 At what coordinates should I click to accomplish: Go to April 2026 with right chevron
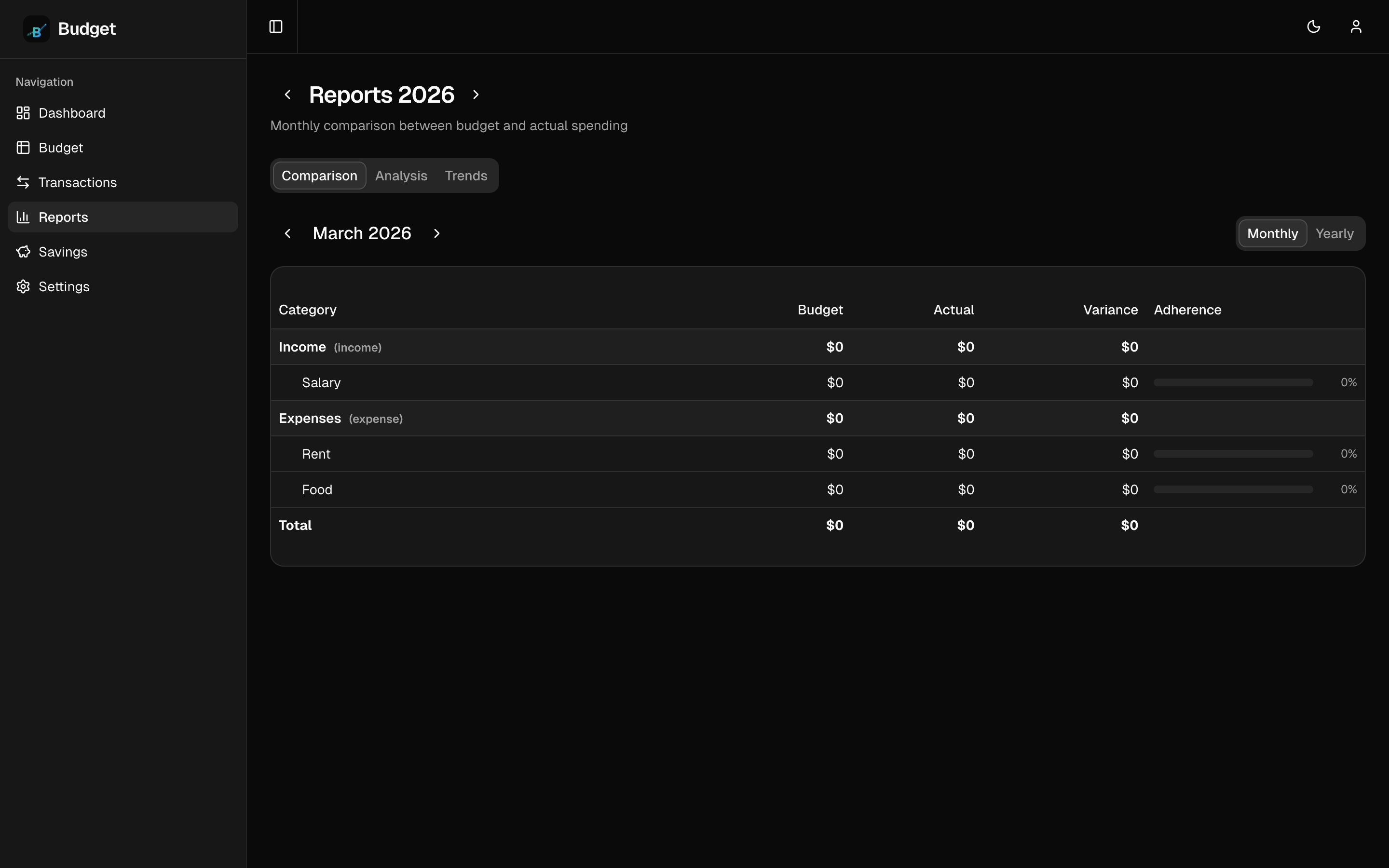[436, 233]
